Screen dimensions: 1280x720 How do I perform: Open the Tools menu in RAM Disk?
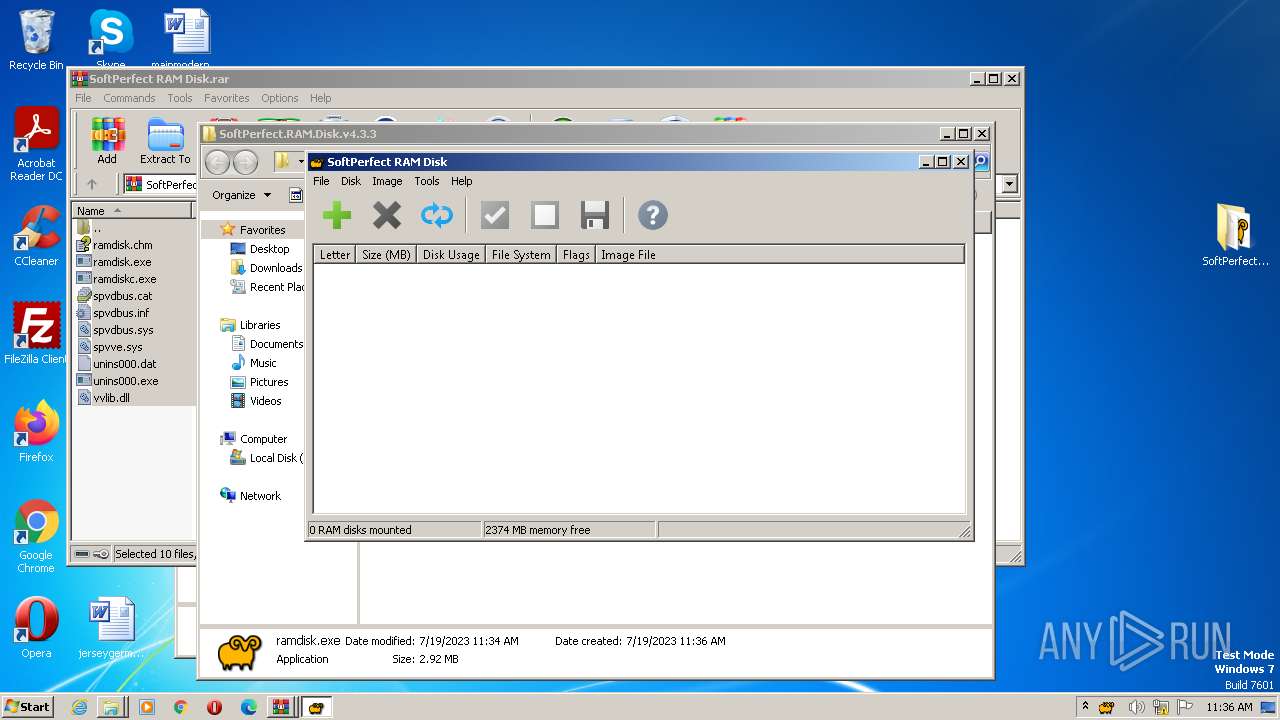427,181
